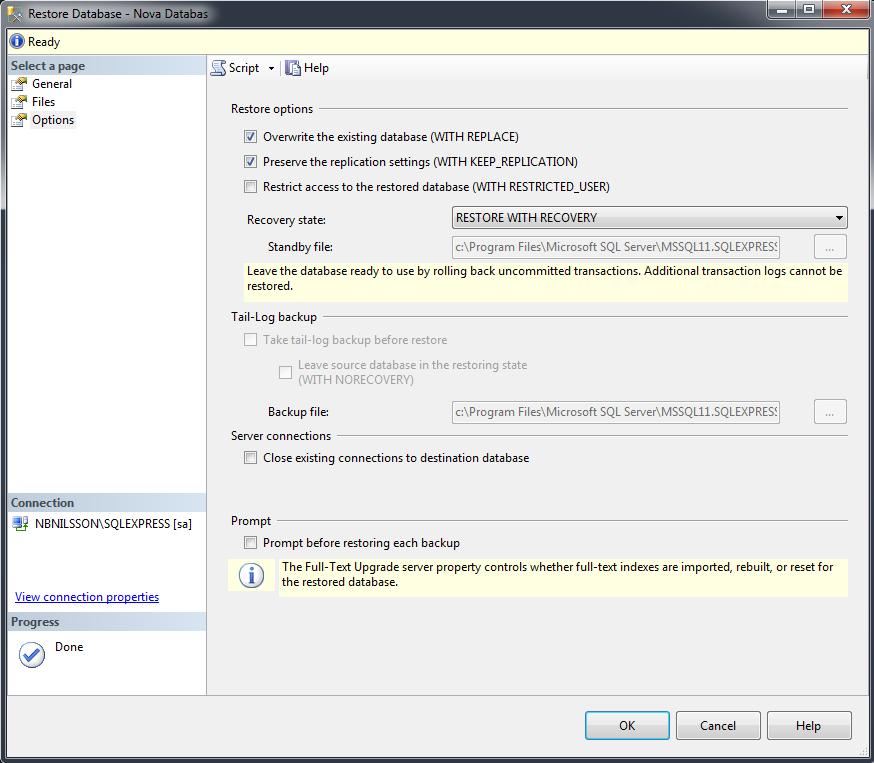This screenshot has height=763, width=874.
Task: Open the General page
Action: pos(52,84)
